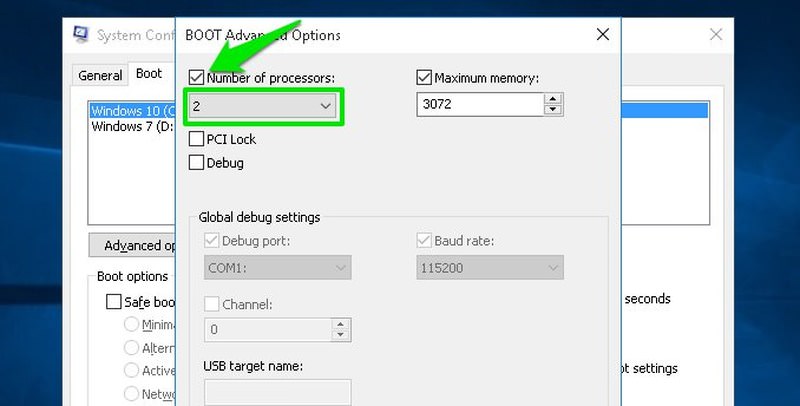
Task: Close the BOOT Advanced Options dialog
Action: (x=603, y=34)
